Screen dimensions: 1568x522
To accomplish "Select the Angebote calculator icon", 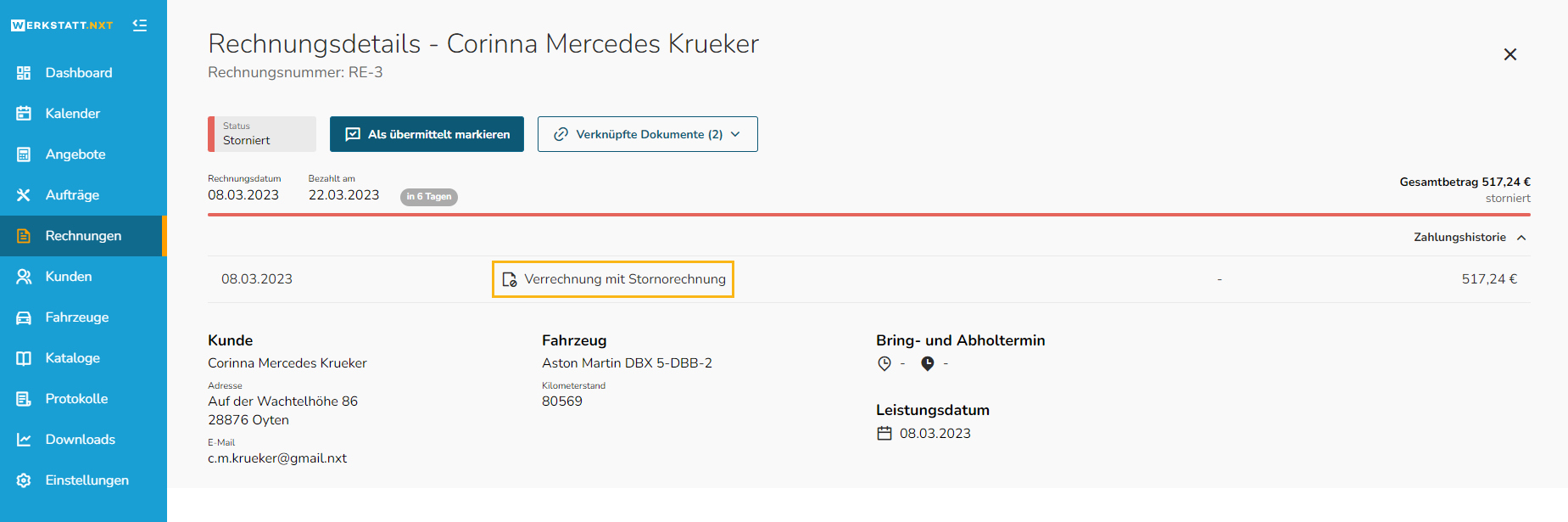I will tap(24, 154).
